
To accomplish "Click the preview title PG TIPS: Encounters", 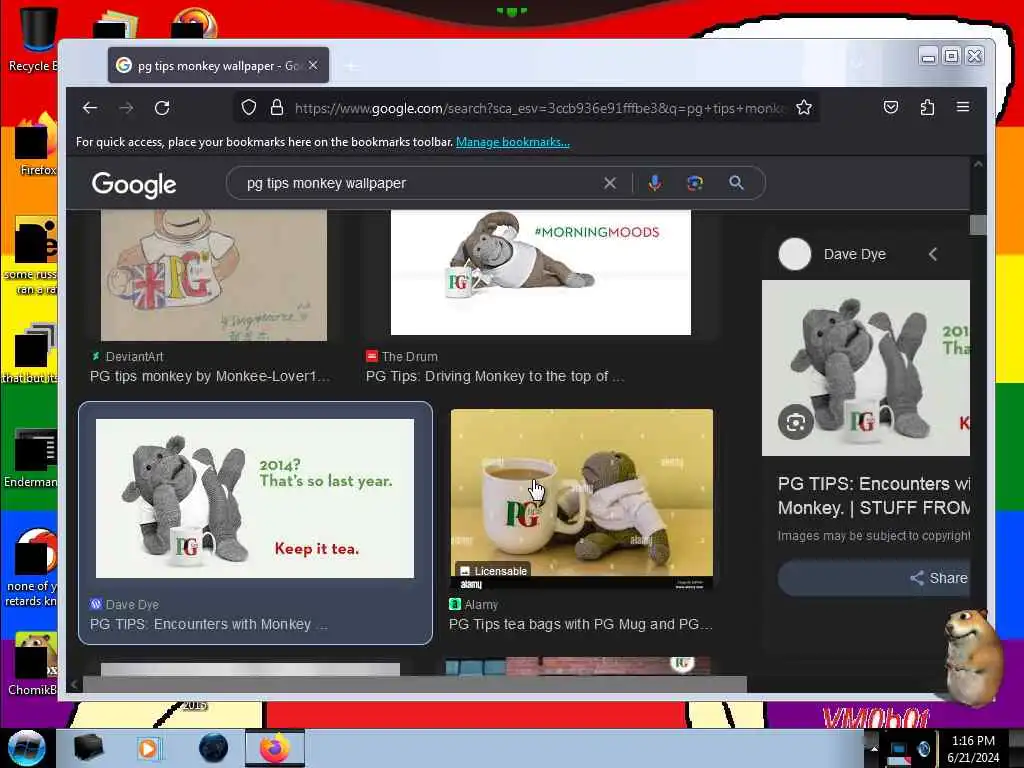I will pos(873,496).
